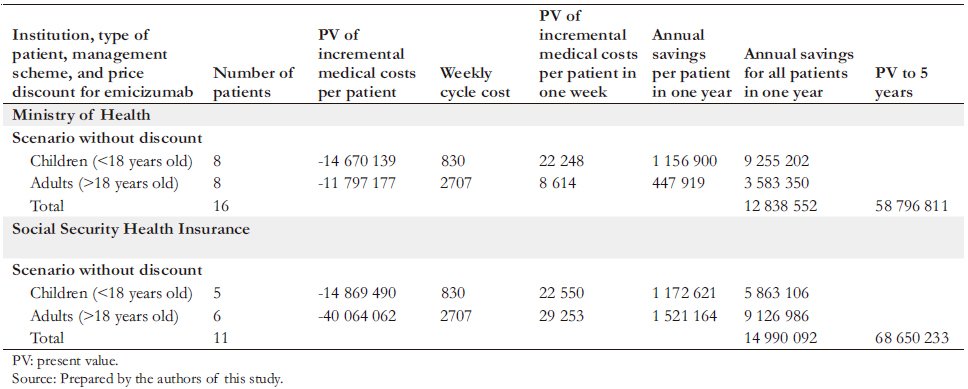Select the cell showing 22 248
968x389 pixels.
pyautogui.click(x=561, y=162)
